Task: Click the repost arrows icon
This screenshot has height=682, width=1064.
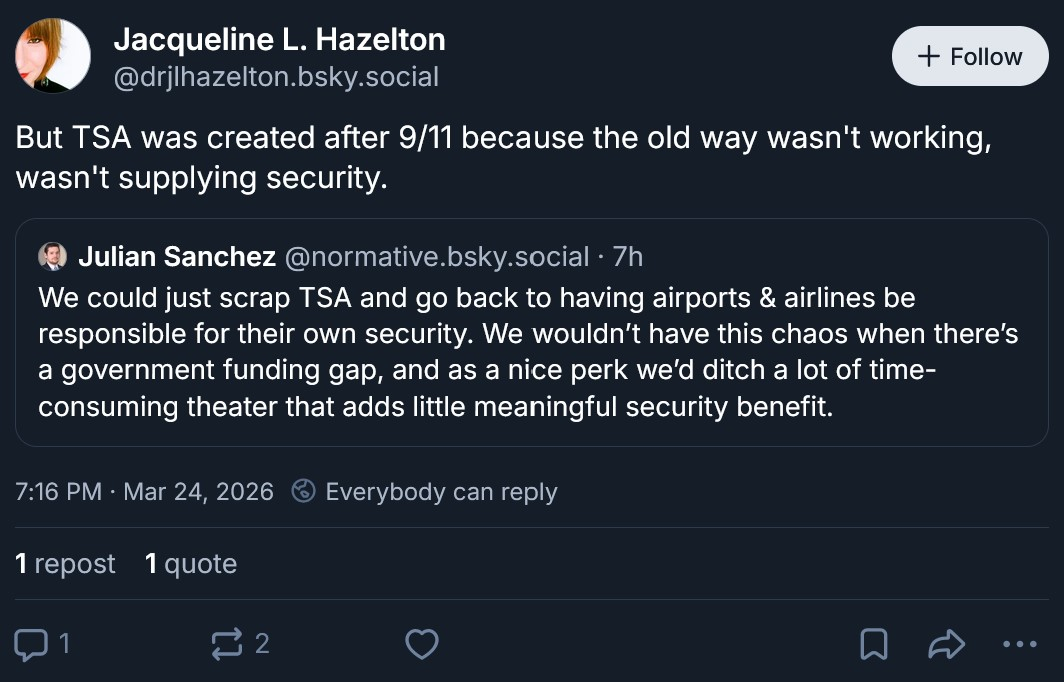Action: coord(227,644)
